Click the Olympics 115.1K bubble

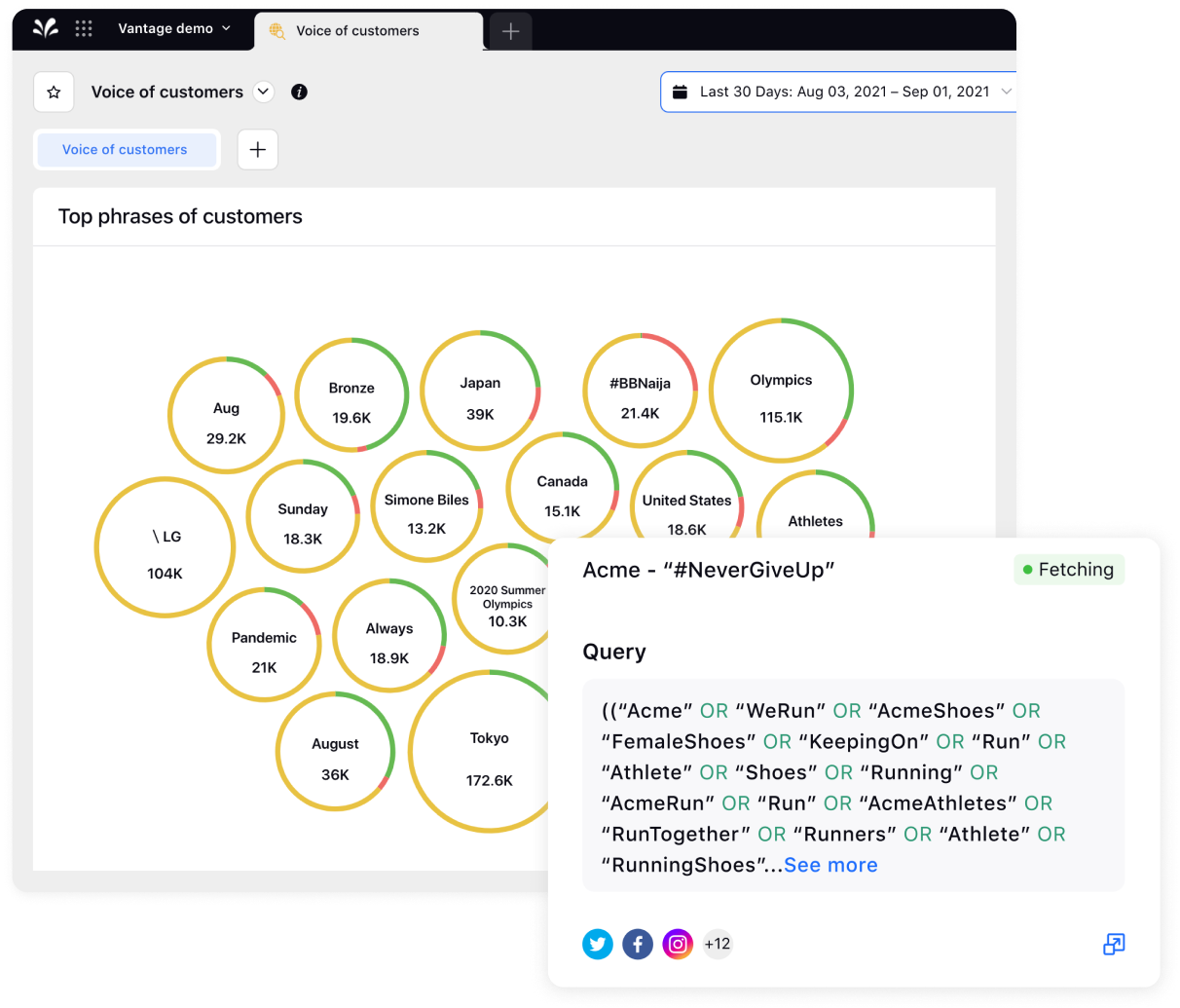tap(781, 390)
